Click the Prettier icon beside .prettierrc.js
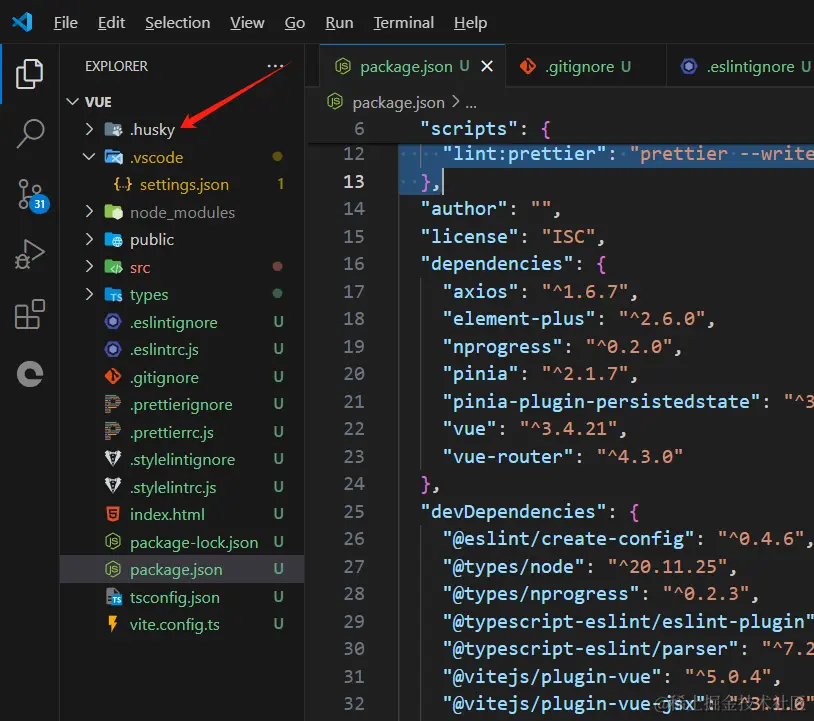 point(113,431)
